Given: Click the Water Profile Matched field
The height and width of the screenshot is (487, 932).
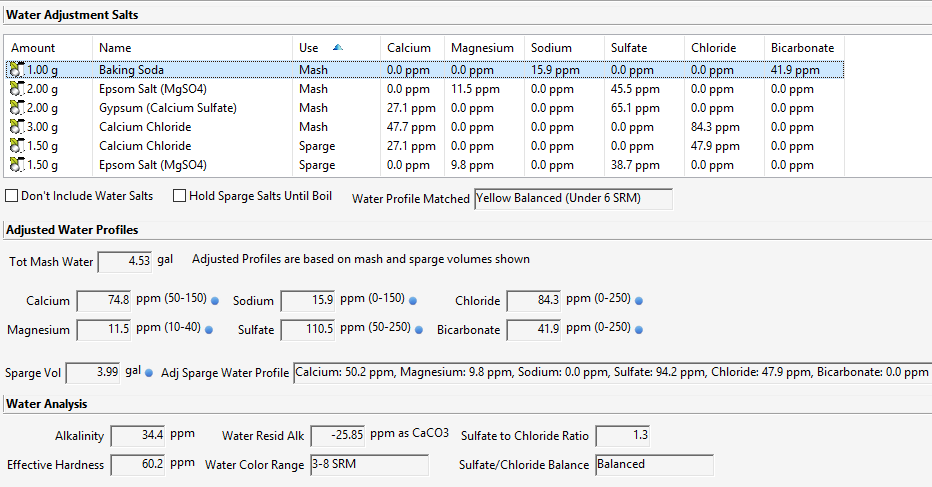Looking at the screenshot, I should pos(573,199).
